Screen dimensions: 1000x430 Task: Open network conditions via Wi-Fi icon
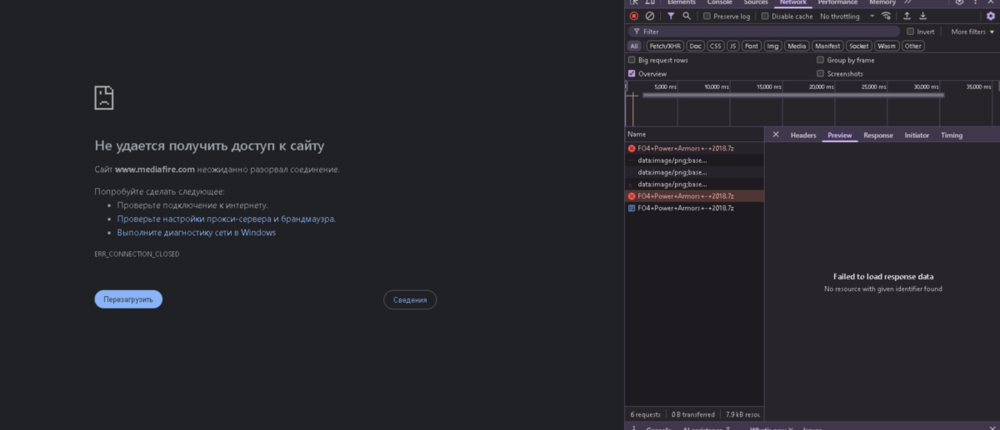[x=886, y=16]
